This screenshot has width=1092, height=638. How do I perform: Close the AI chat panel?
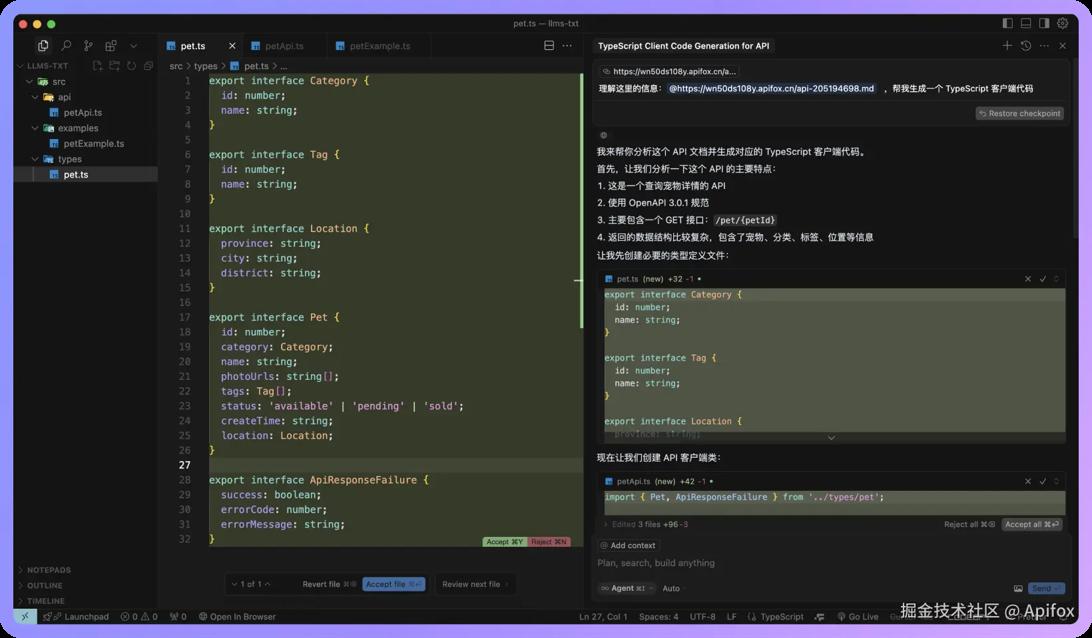click(x=1063, y=45)
